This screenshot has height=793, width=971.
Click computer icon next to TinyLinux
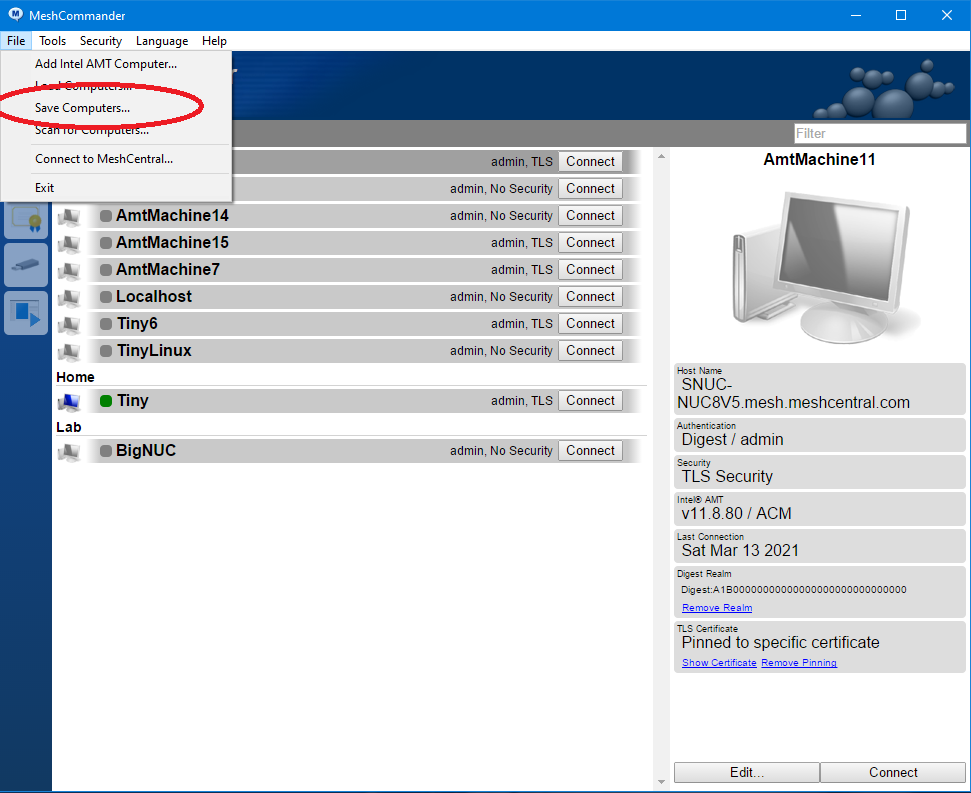69,351
